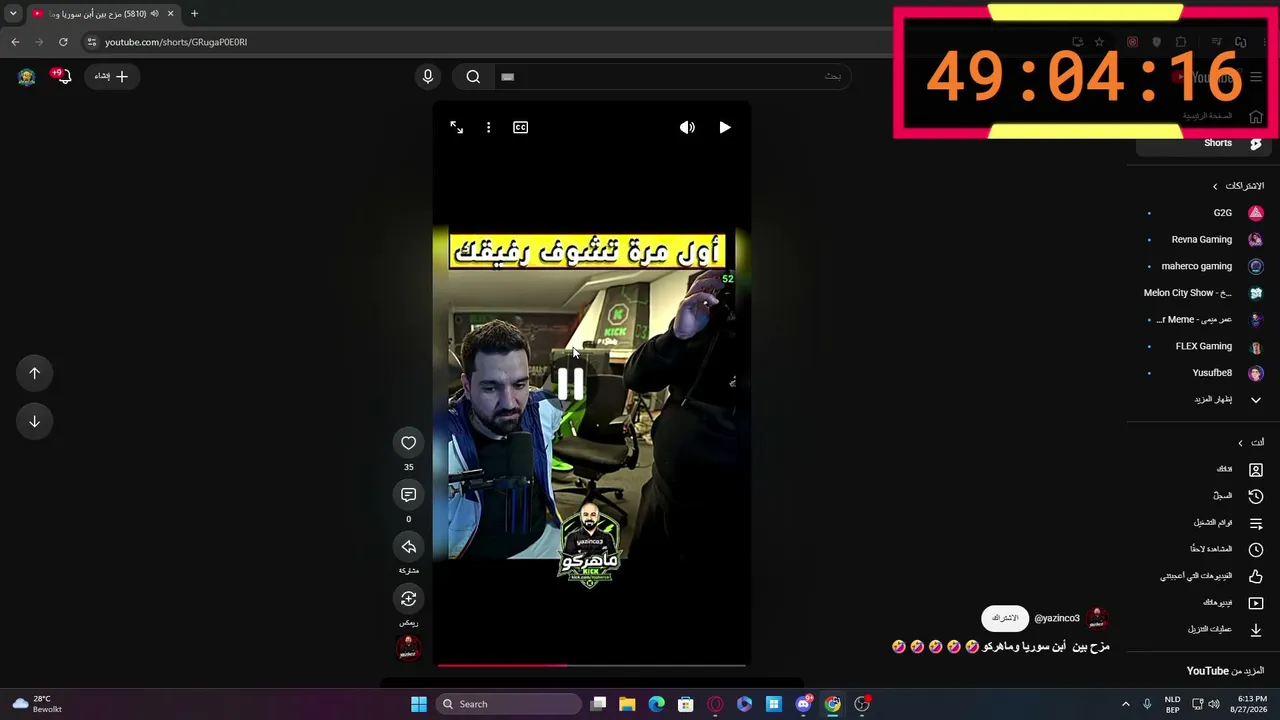Toggle closed captions on the Short
The width and height of the screenshot is (1280, 720).
(520, 127)
